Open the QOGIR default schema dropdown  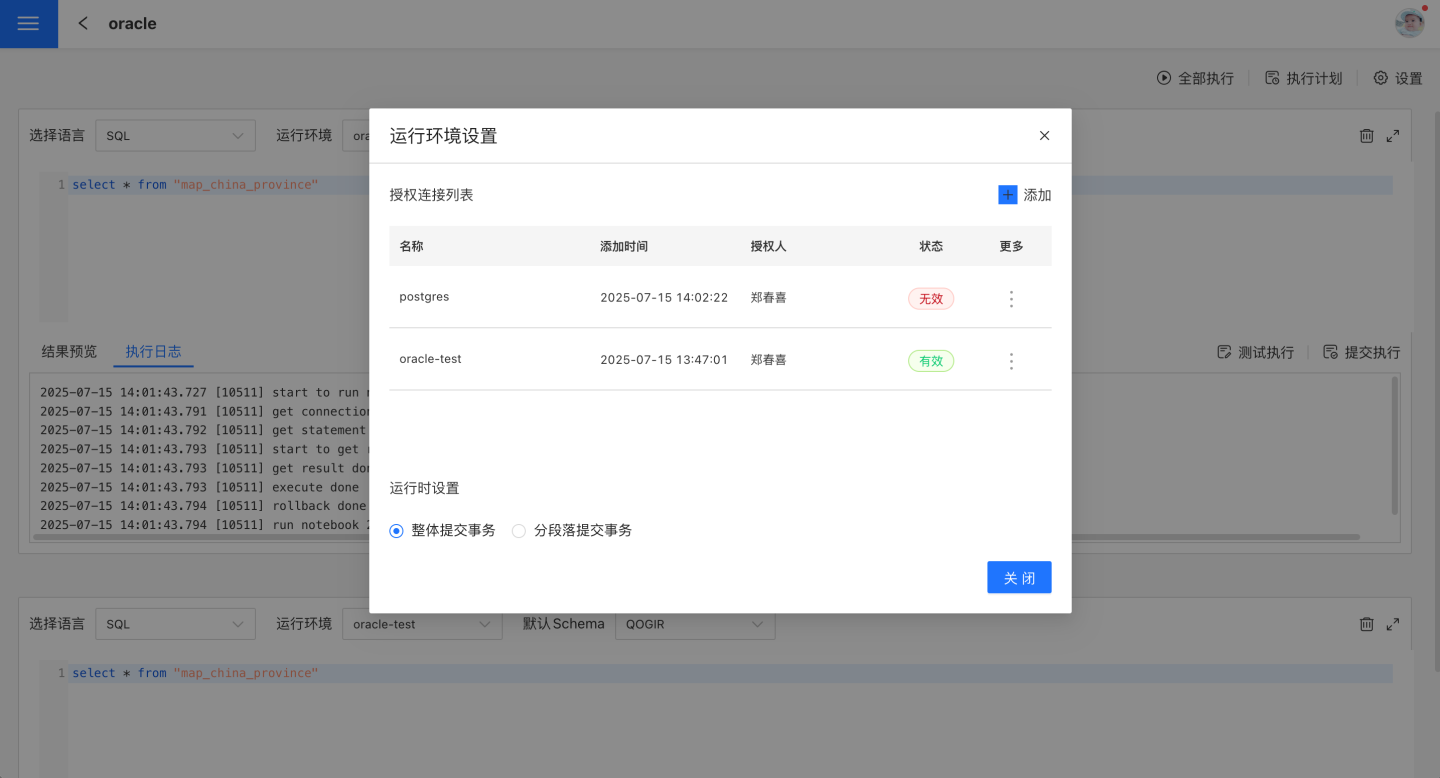[x=694, y=624]
